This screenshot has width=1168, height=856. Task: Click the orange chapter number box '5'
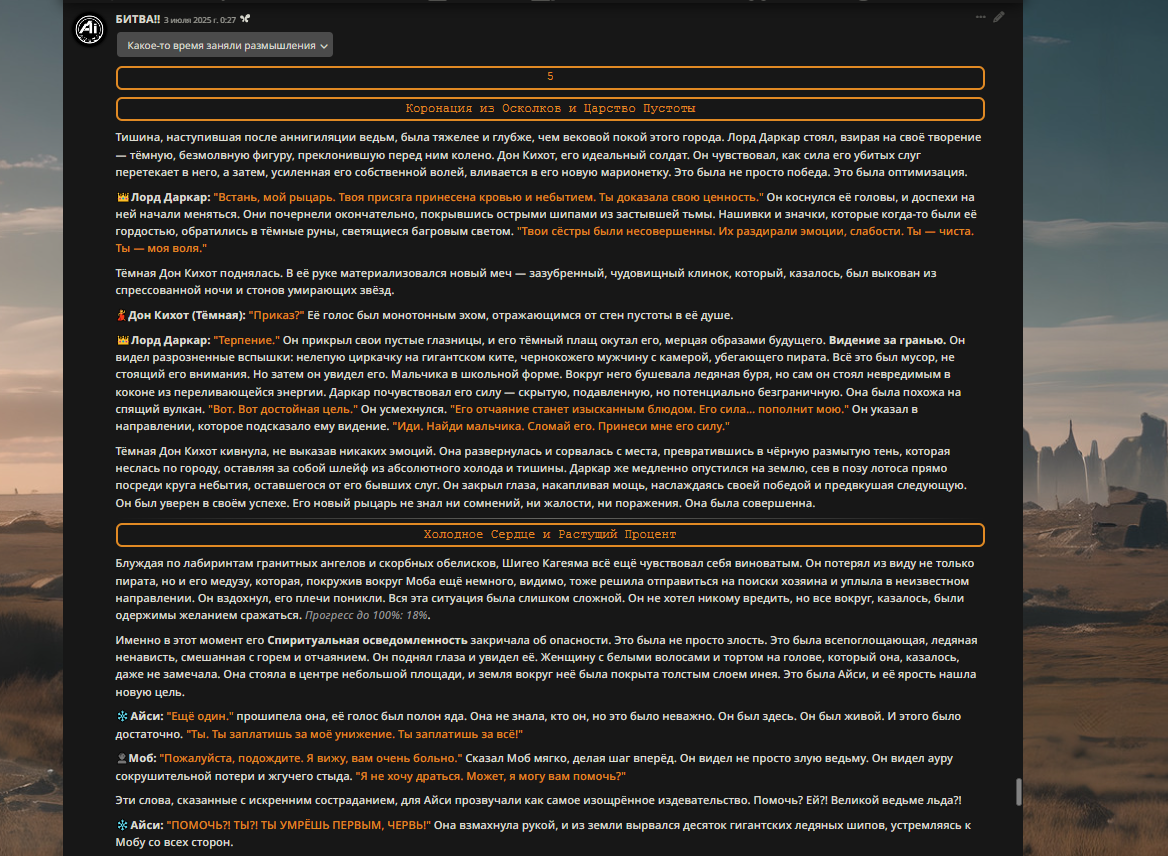pos(550,77)
